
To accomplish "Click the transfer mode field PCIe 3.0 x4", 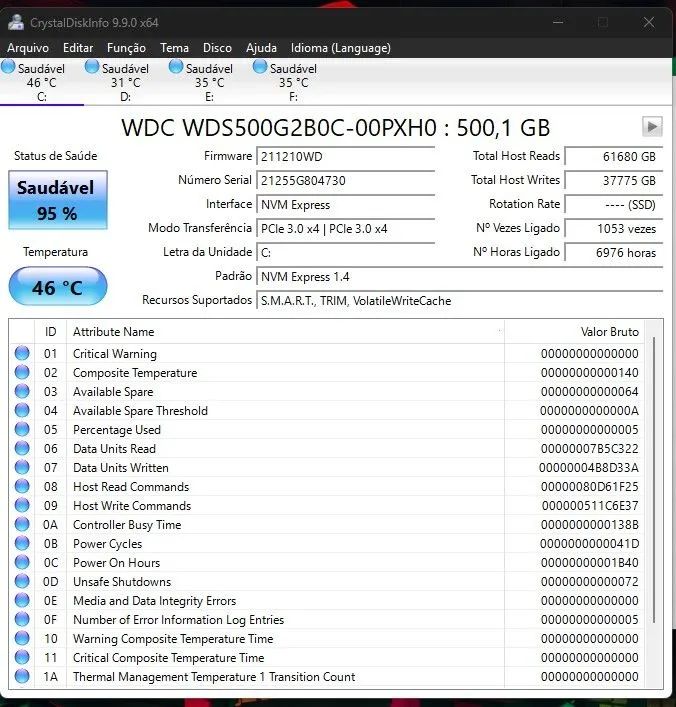I will click(x=345, y=229).
